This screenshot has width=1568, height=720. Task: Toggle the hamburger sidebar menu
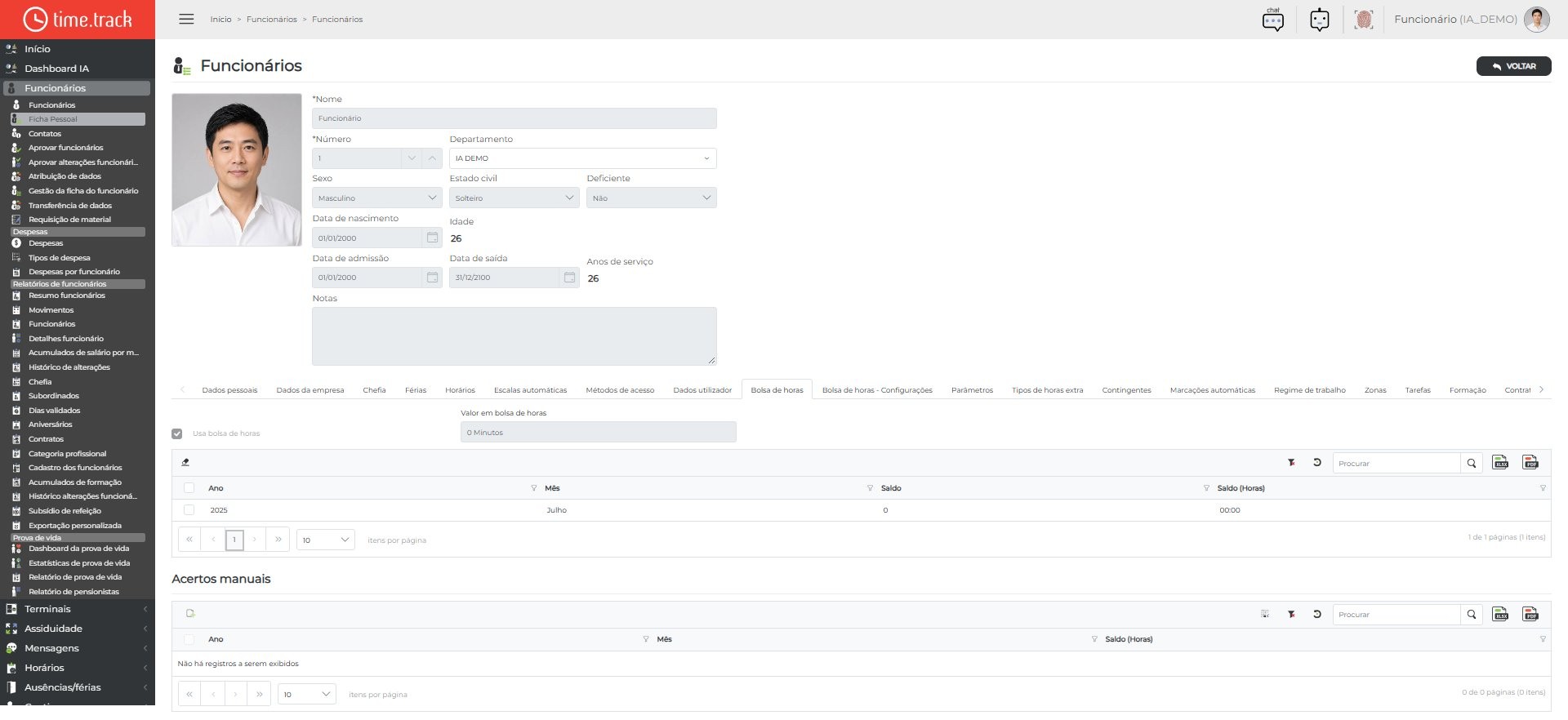(x=186, y=19)
